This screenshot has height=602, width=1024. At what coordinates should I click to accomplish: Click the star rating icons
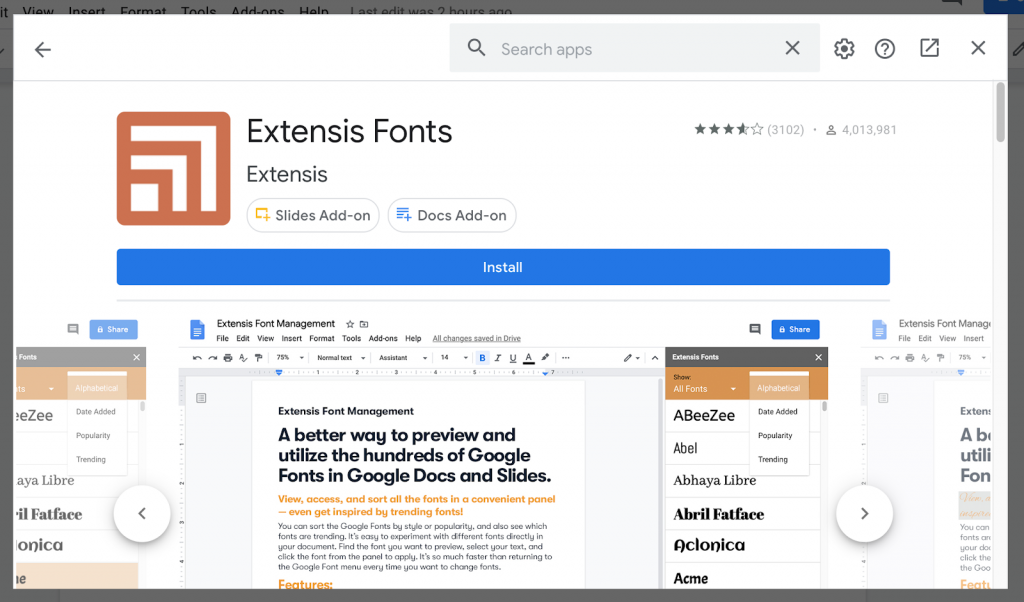pyautogui.click(x=728, y=129)
